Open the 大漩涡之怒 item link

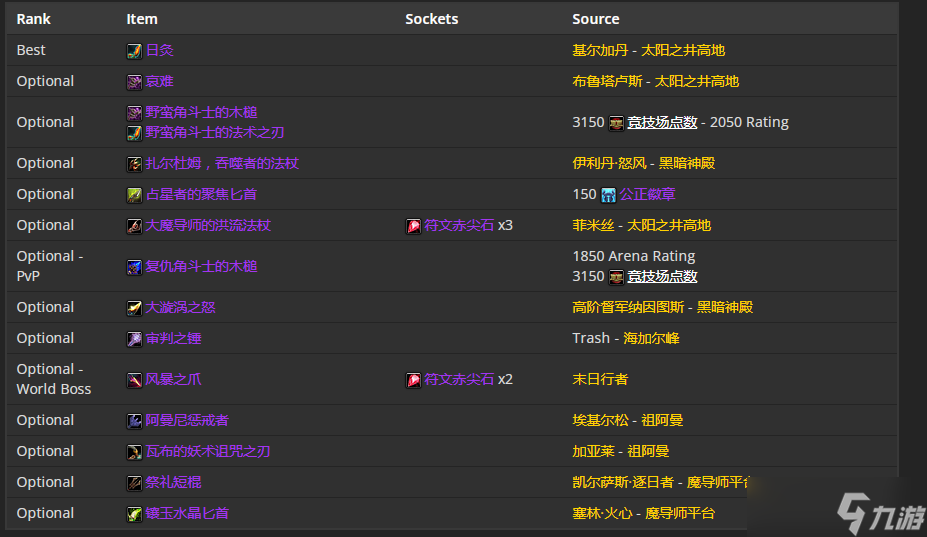pyautogui.click(x=180, y=307)
